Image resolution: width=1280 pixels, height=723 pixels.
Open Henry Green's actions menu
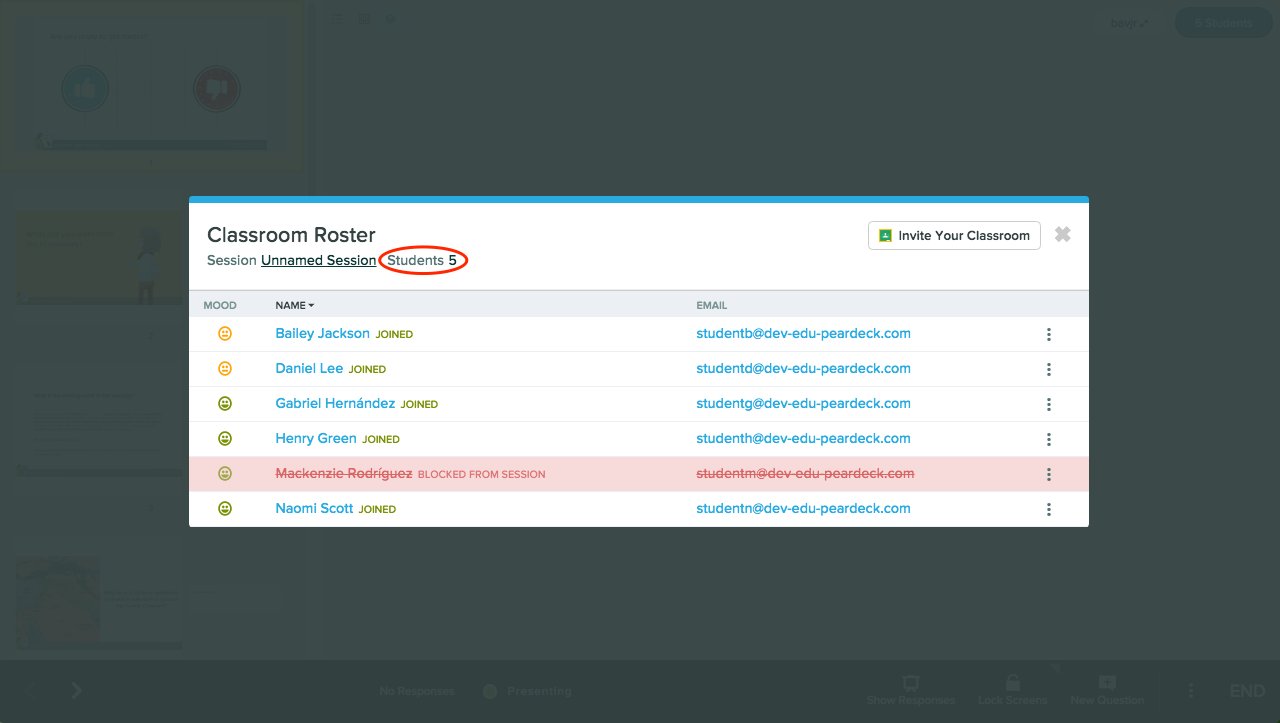(x=1048, y=439)
